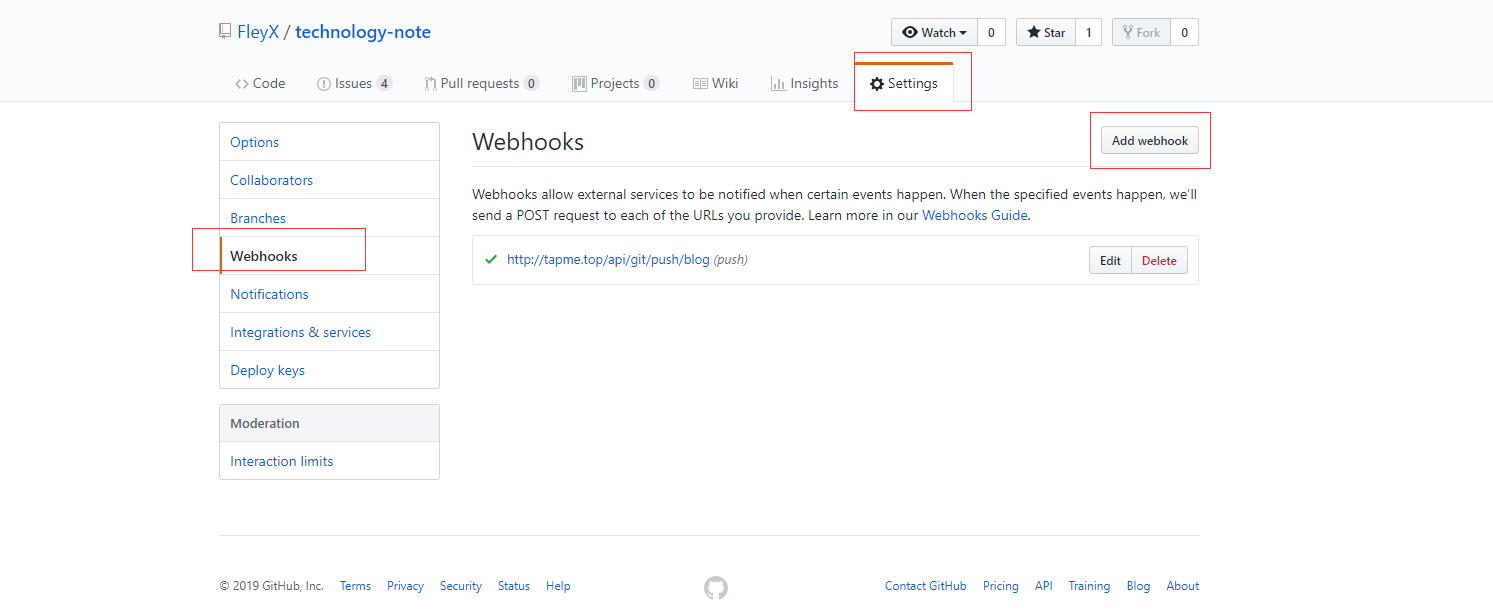
Task: Open Deploy keys in settings sidebar
Action: pos(329,370)
